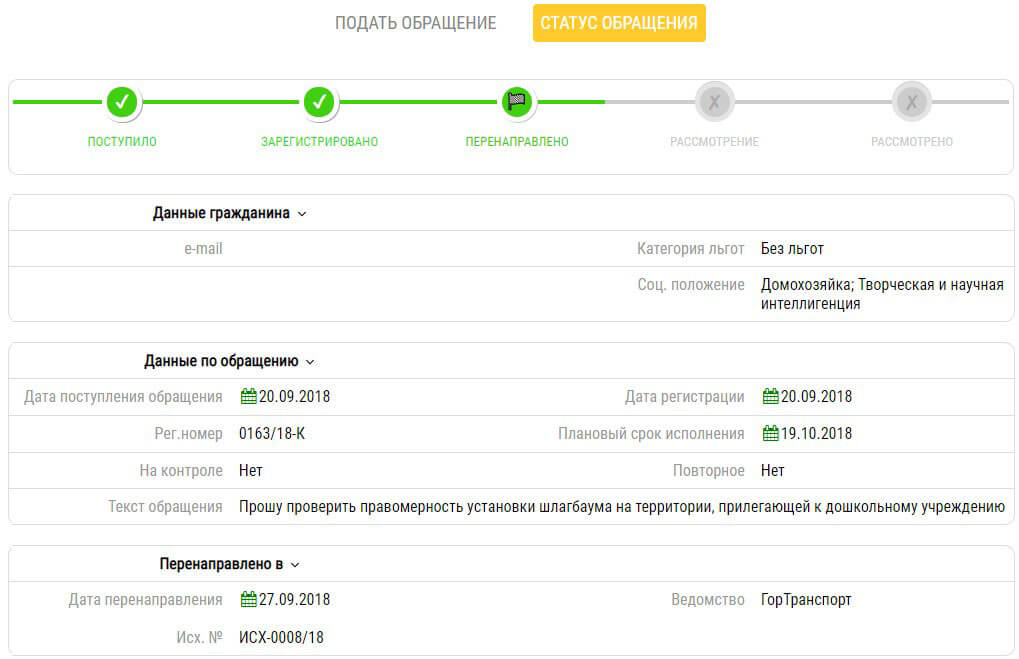This screenshot has width=1019, height=659.
Task: Click the gray Рассмотрено step icon
Action: click(912, 101)
